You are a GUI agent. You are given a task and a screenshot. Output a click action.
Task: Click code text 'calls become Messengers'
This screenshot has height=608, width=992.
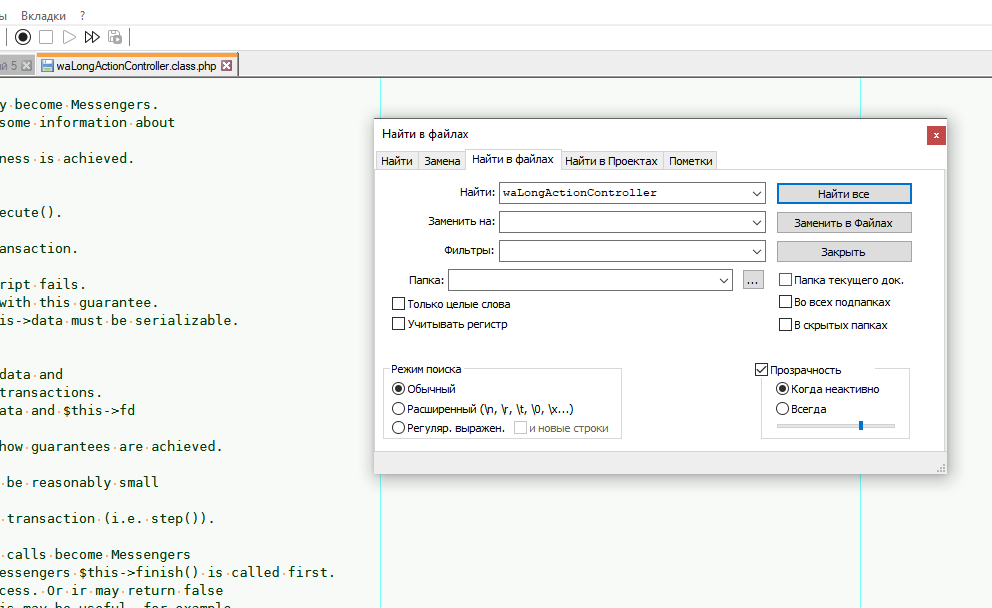point(98,555)
